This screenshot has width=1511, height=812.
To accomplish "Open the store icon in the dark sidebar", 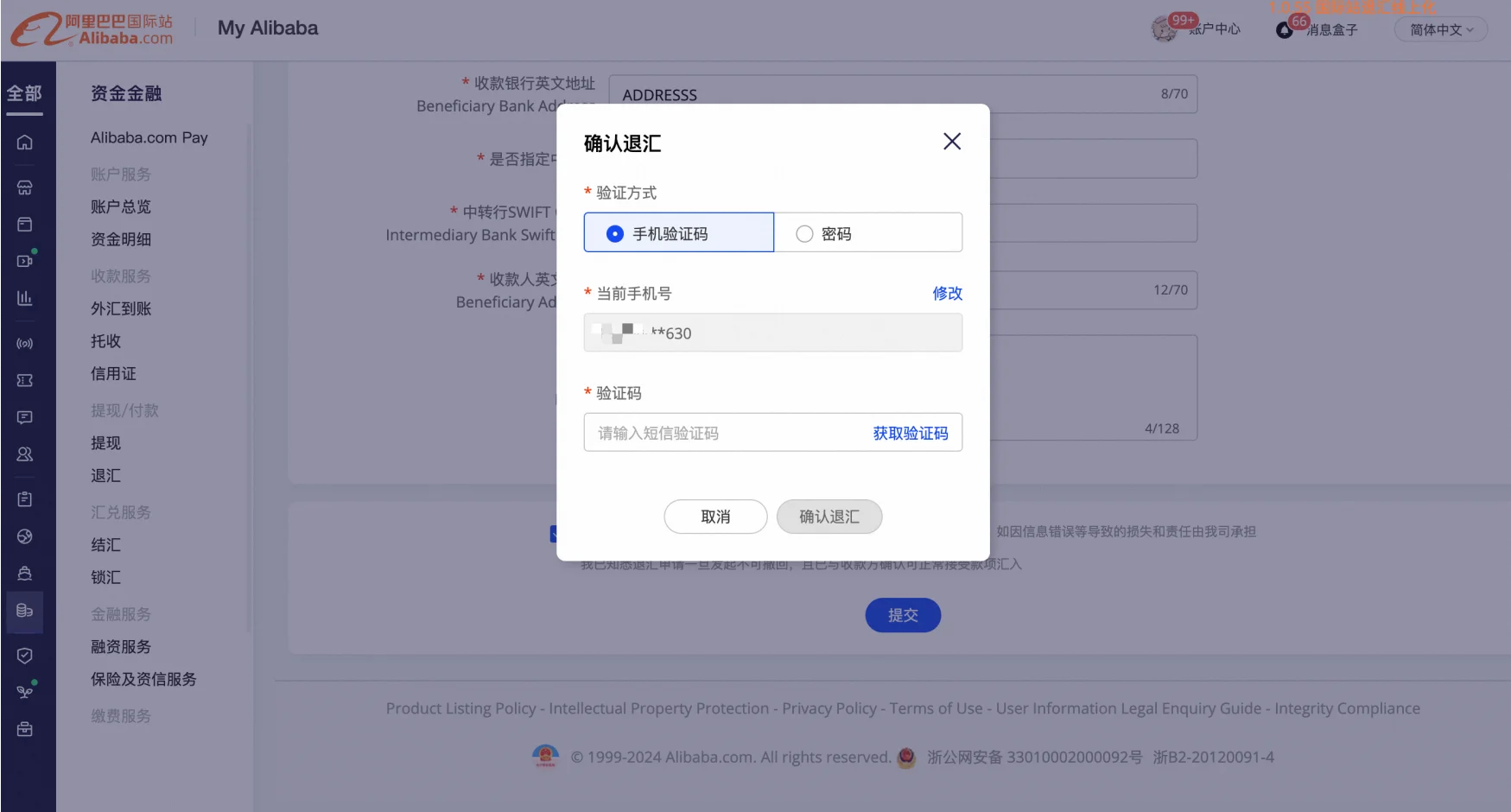I will pos(25,187).
